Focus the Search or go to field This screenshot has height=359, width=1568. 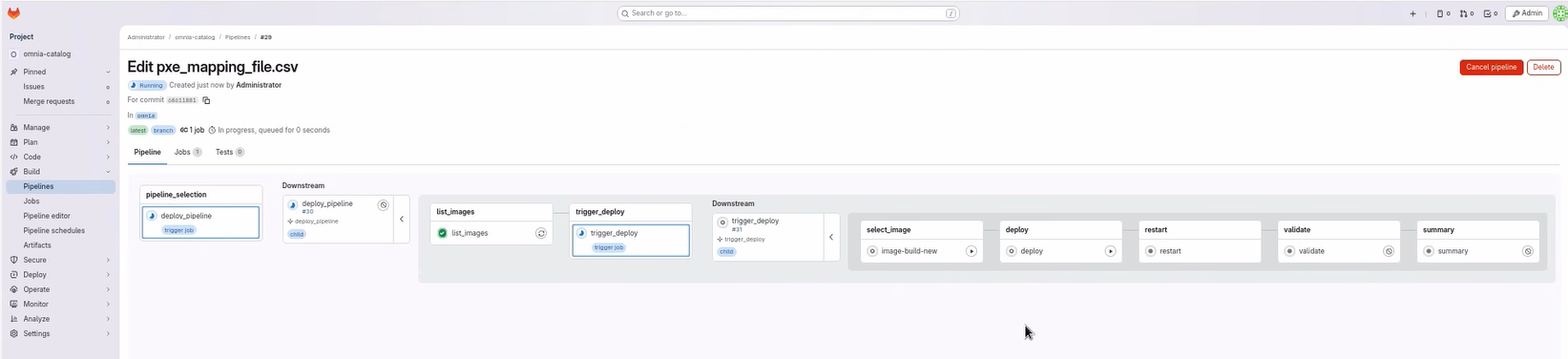click(x=788, y=13)
